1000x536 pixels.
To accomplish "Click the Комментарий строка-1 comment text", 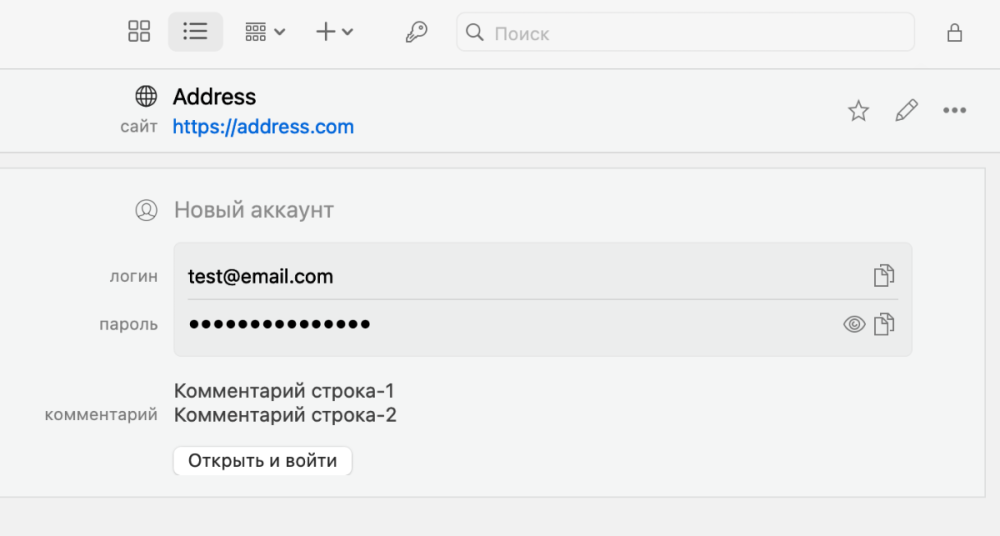I will [x=284, y=391].
